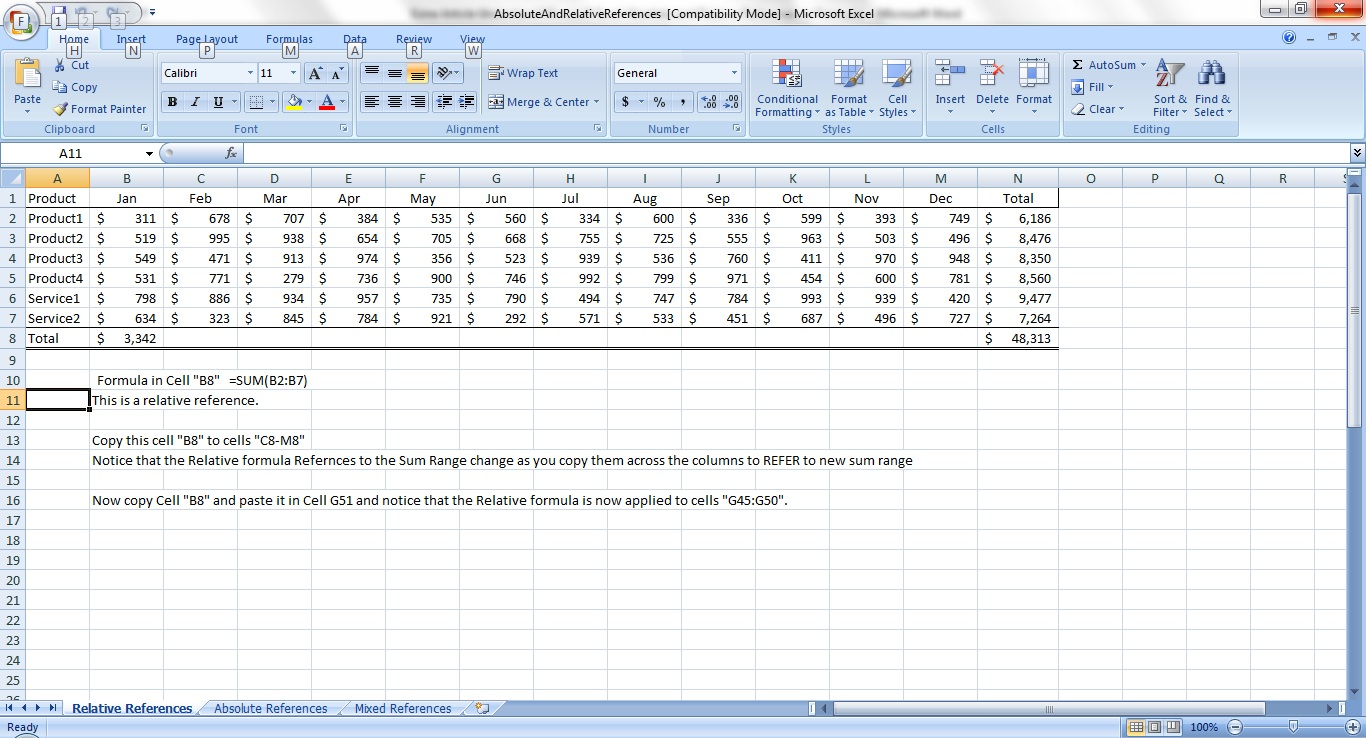This screenshot has width=1366, height=738.
Task: Open Find & Select binoculars menu
Action: 1212,88
